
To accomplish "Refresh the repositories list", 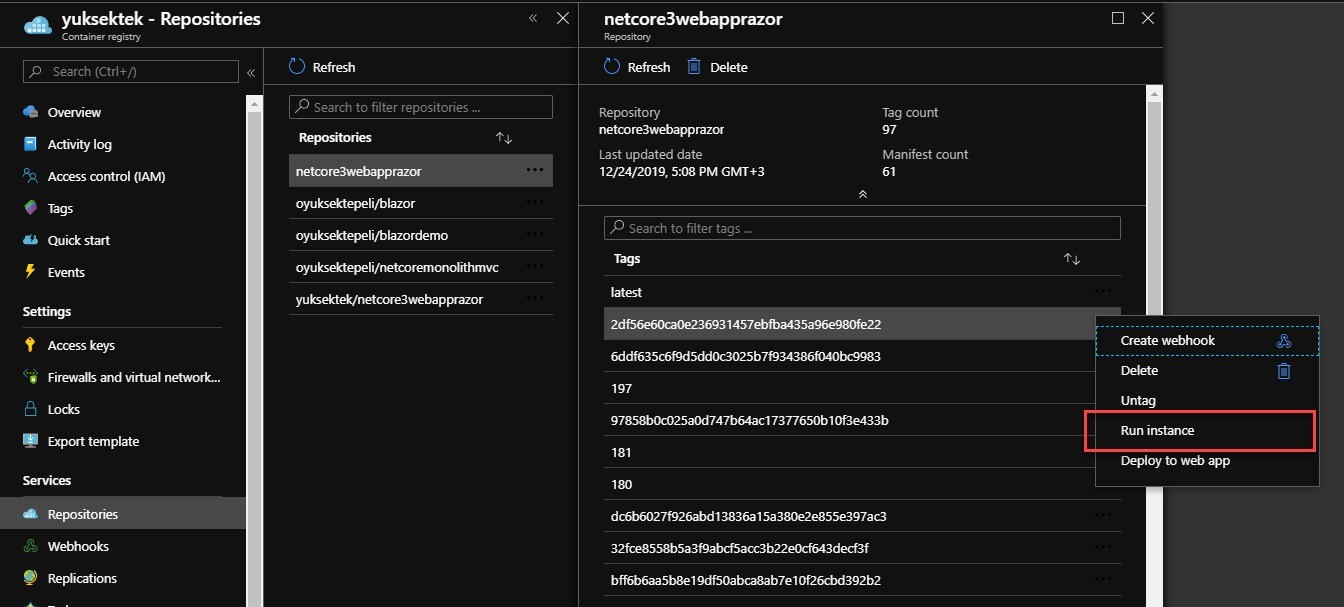I will coord(322,67).
